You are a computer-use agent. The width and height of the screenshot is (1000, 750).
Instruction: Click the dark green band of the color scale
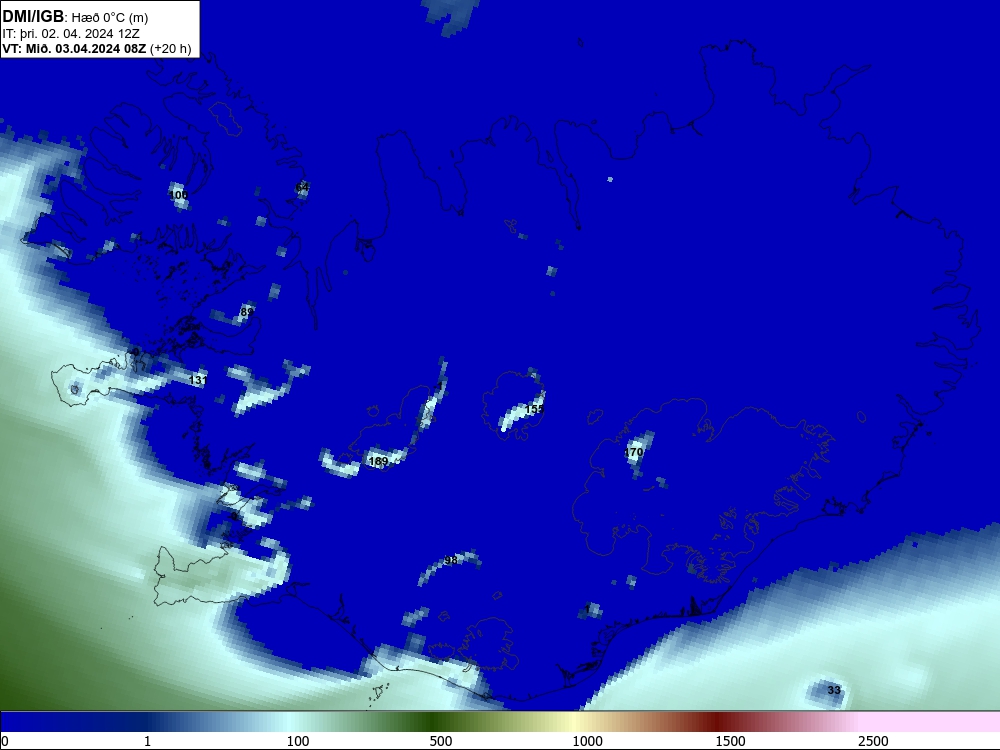tap(434, 722)
